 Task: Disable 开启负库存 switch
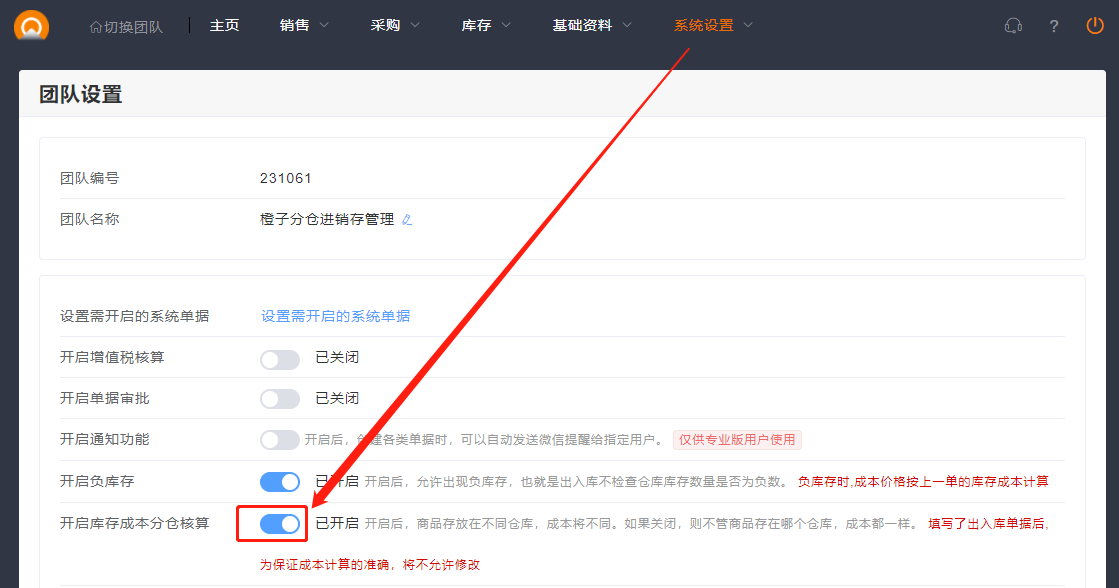coord(280,482)
